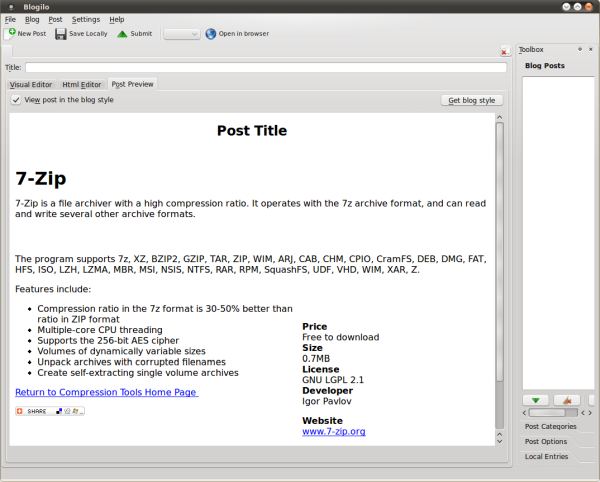Click the 7-Zip heading in the preview
Viewport: 600px width, 482px height.
coord(41,179)
